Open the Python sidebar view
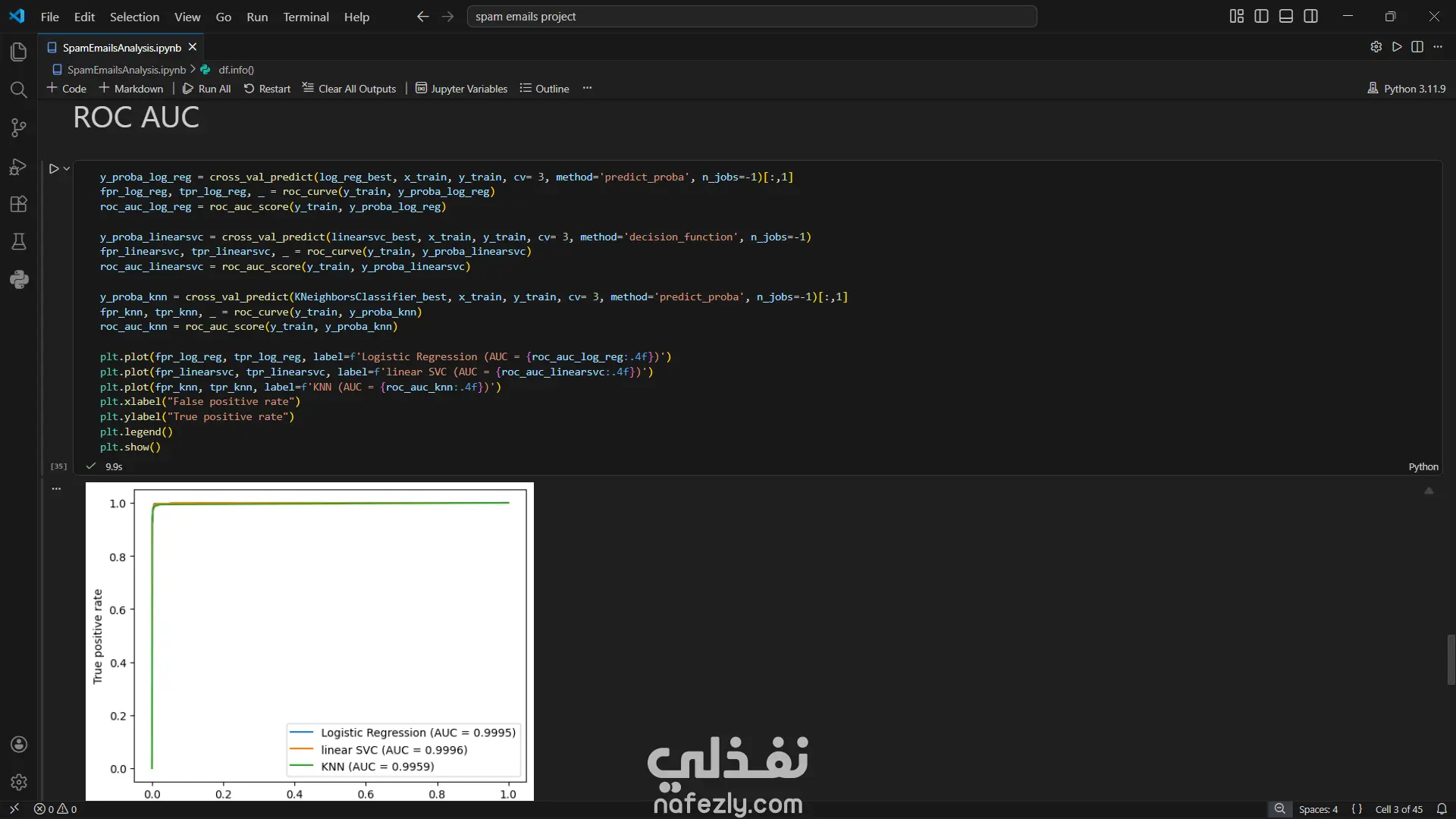The width and height of the screenshot is (1456, 819). click(19, 280)
